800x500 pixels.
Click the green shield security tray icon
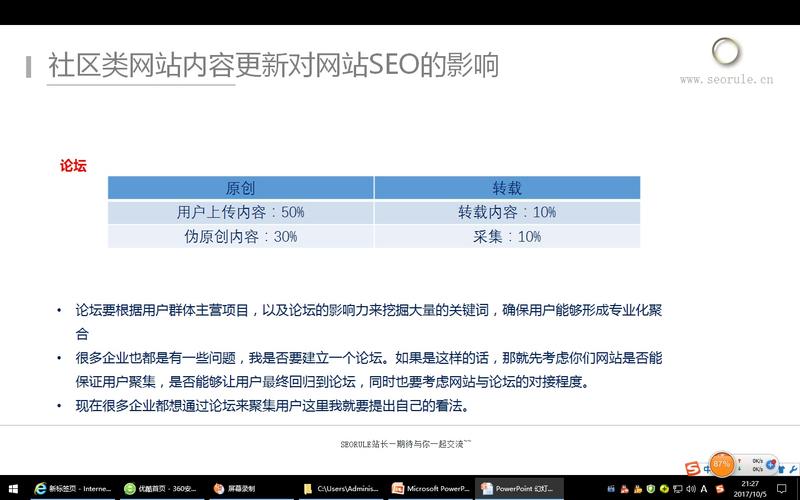pyautogui.click(x=651, y=489)
